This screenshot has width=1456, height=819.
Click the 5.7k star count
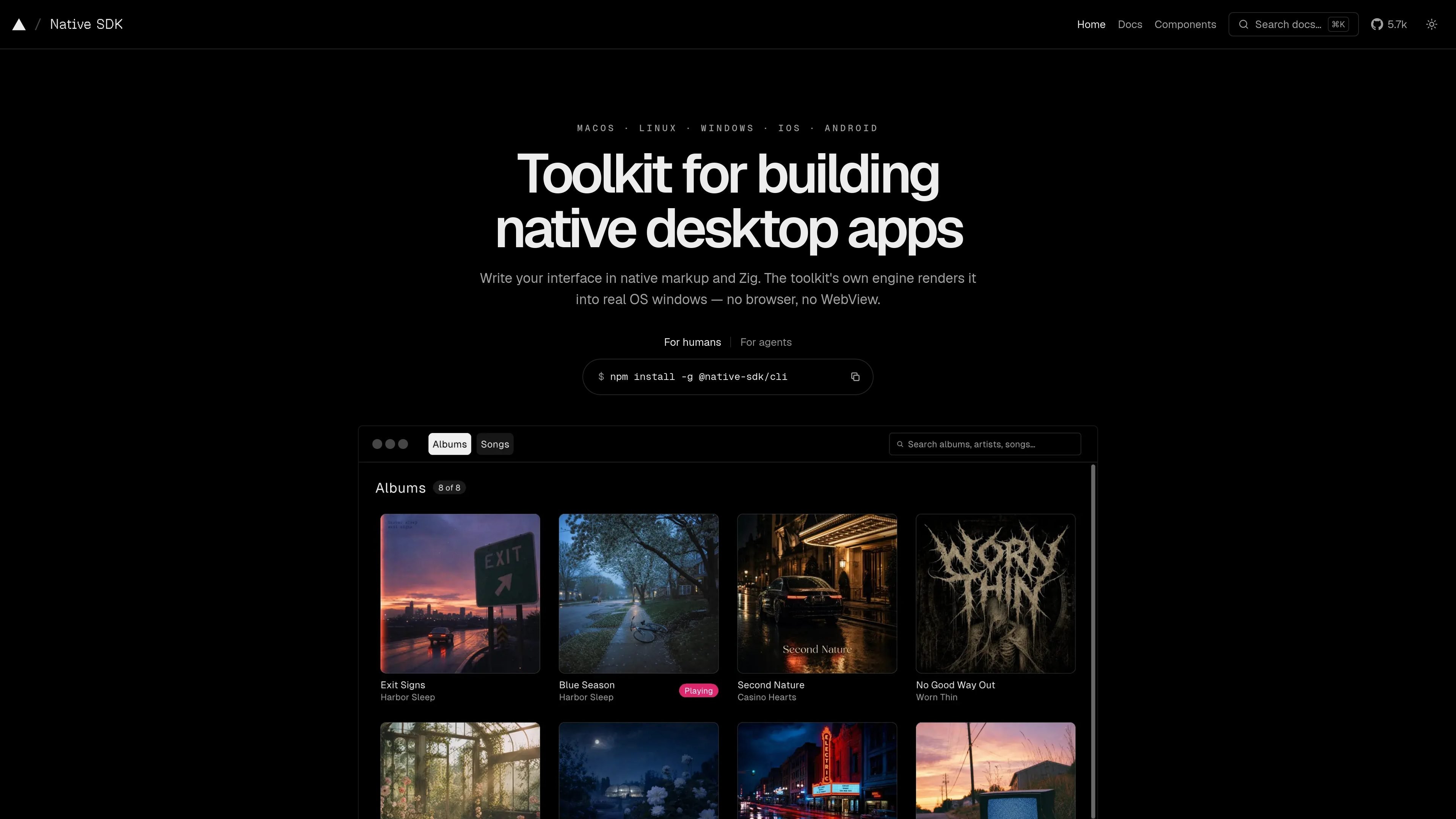(x=1396, y=24)
